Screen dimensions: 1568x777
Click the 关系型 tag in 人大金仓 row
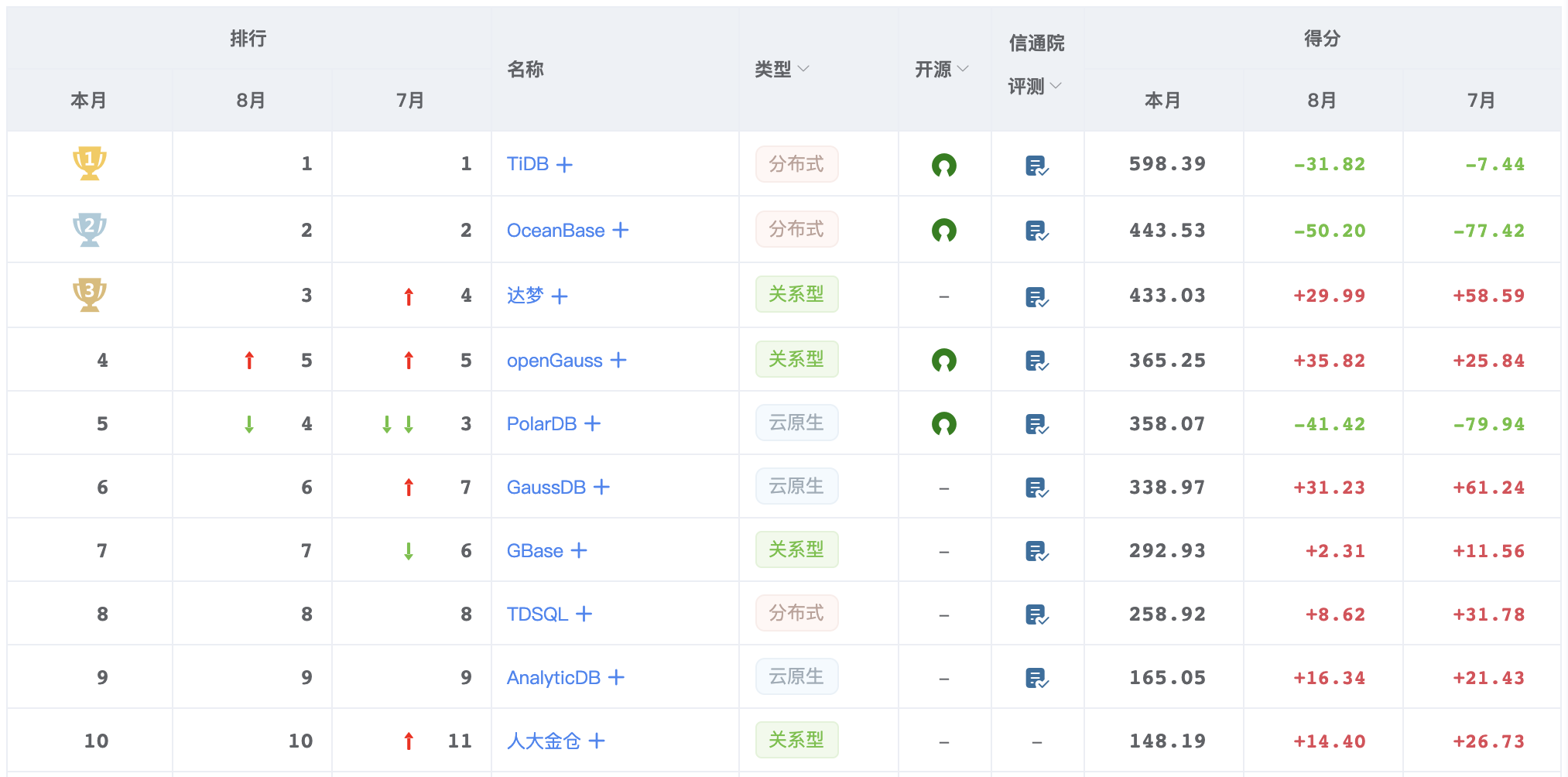(x=796, y=740)
